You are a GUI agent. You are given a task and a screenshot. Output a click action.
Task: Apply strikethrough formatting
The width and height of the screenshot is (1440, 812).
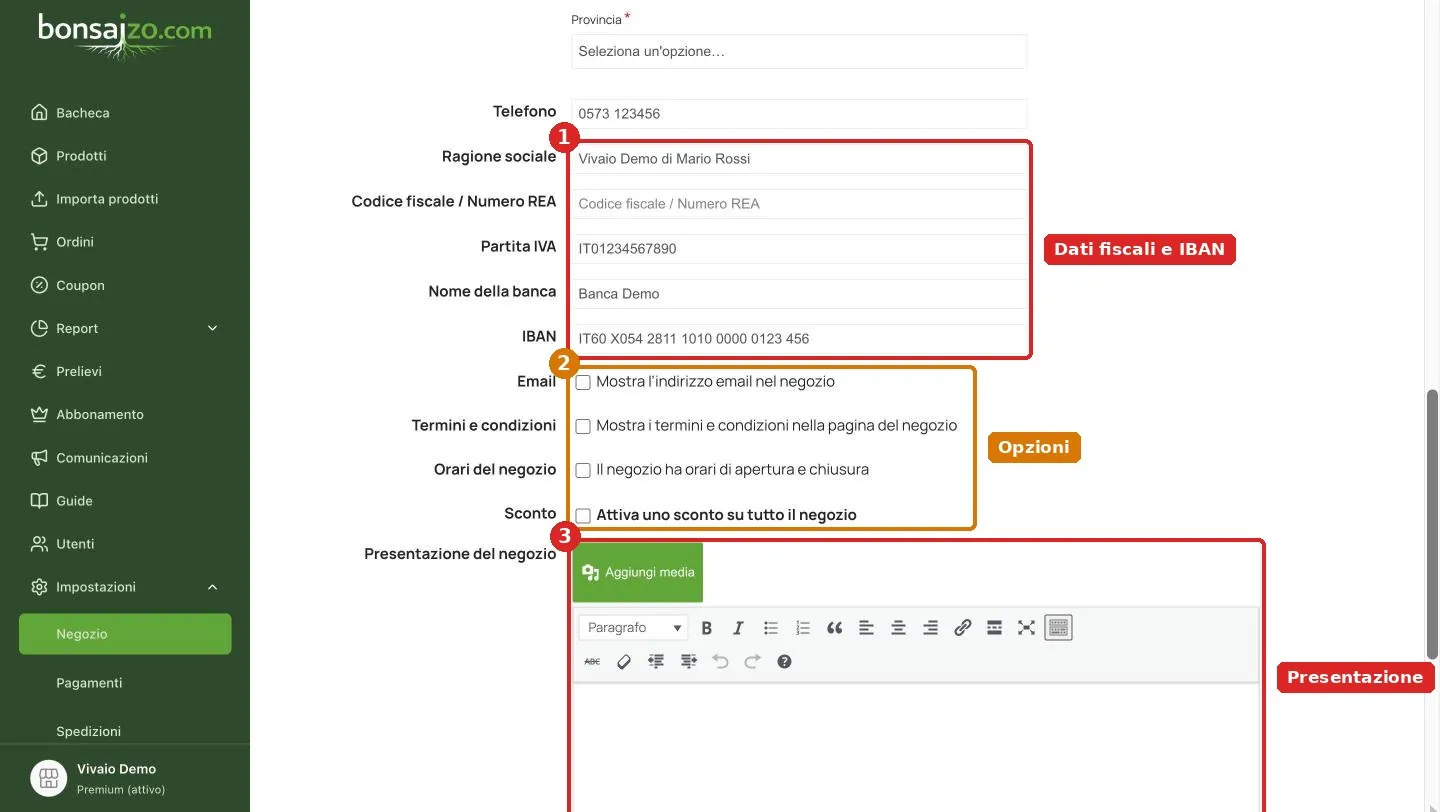pyautogui.click(x=592, y=662)
